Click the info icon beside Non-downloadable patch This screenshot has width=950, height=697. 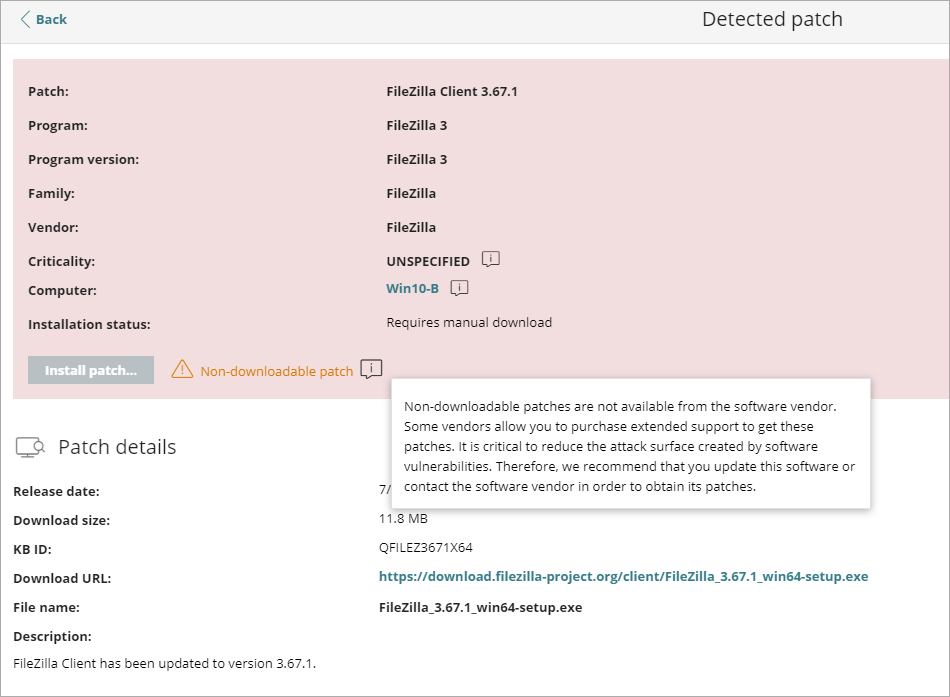tap(370, 369)
